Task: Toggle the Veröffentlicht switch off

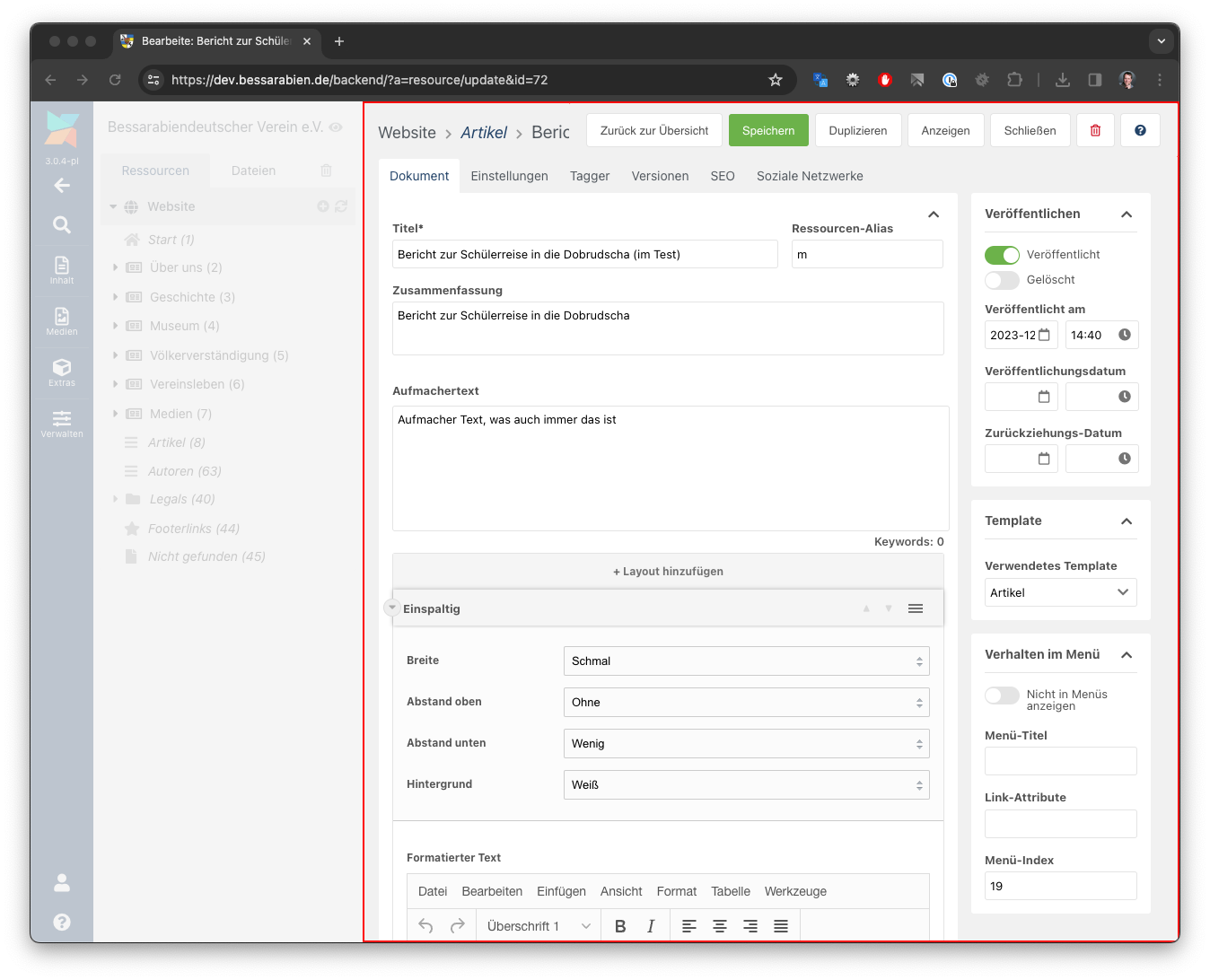Action: 1002,255
